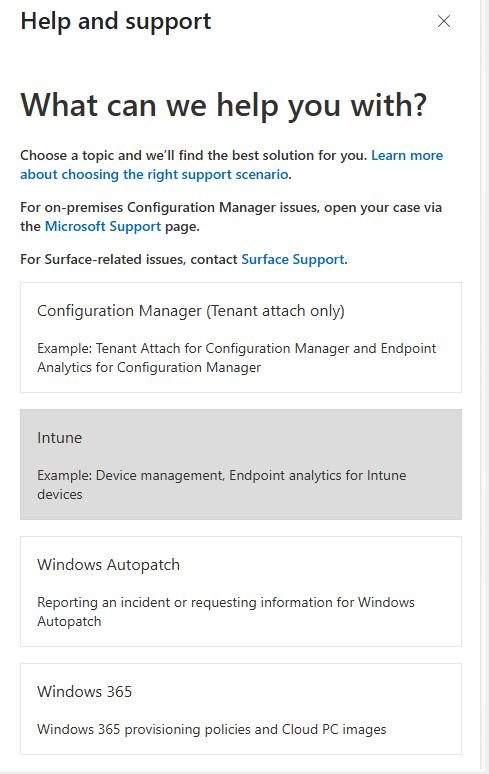Close the Help and support panel

click(x=444, y=21)
